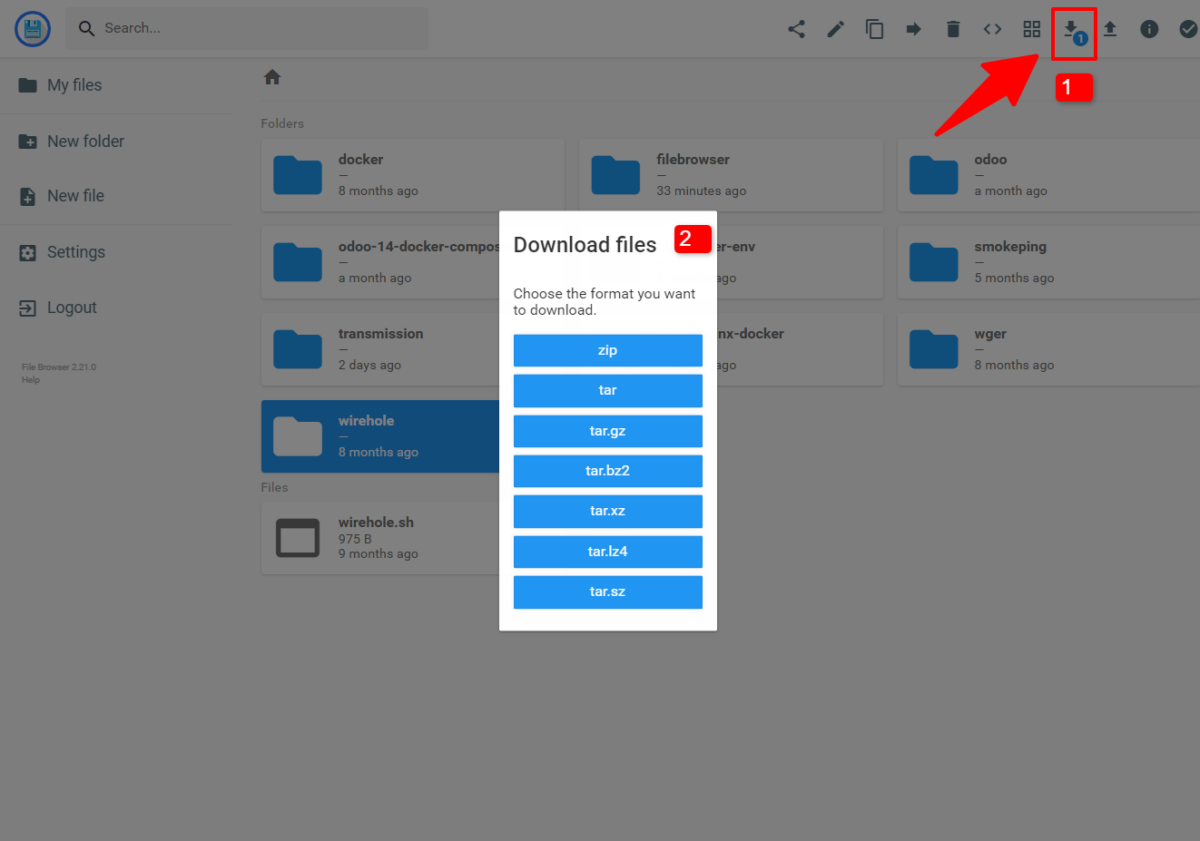Click the home breadcrumb icon

tap(271, 76)
